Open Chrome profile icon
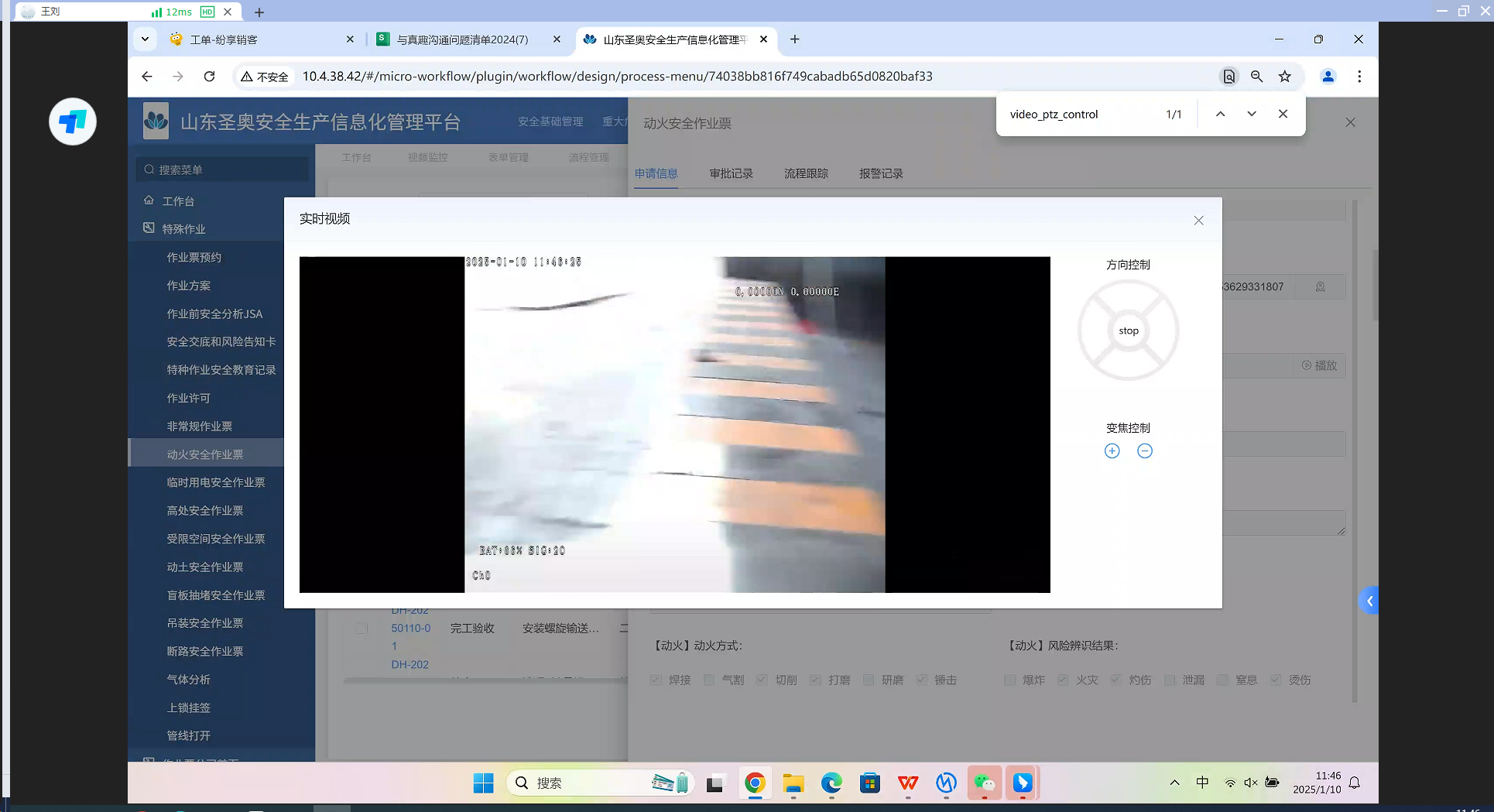This screenshot has height=812, width=1494. point(1328,77)
